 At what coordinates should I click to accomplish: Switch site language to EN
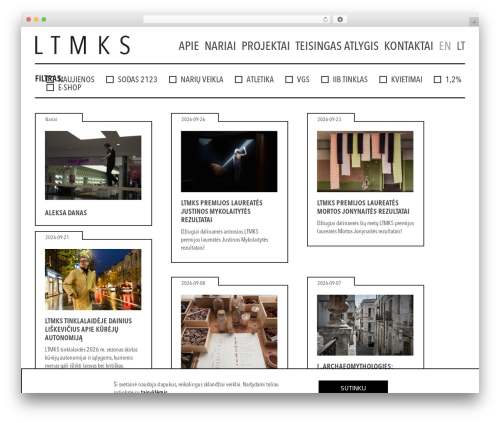coord(445,46)
